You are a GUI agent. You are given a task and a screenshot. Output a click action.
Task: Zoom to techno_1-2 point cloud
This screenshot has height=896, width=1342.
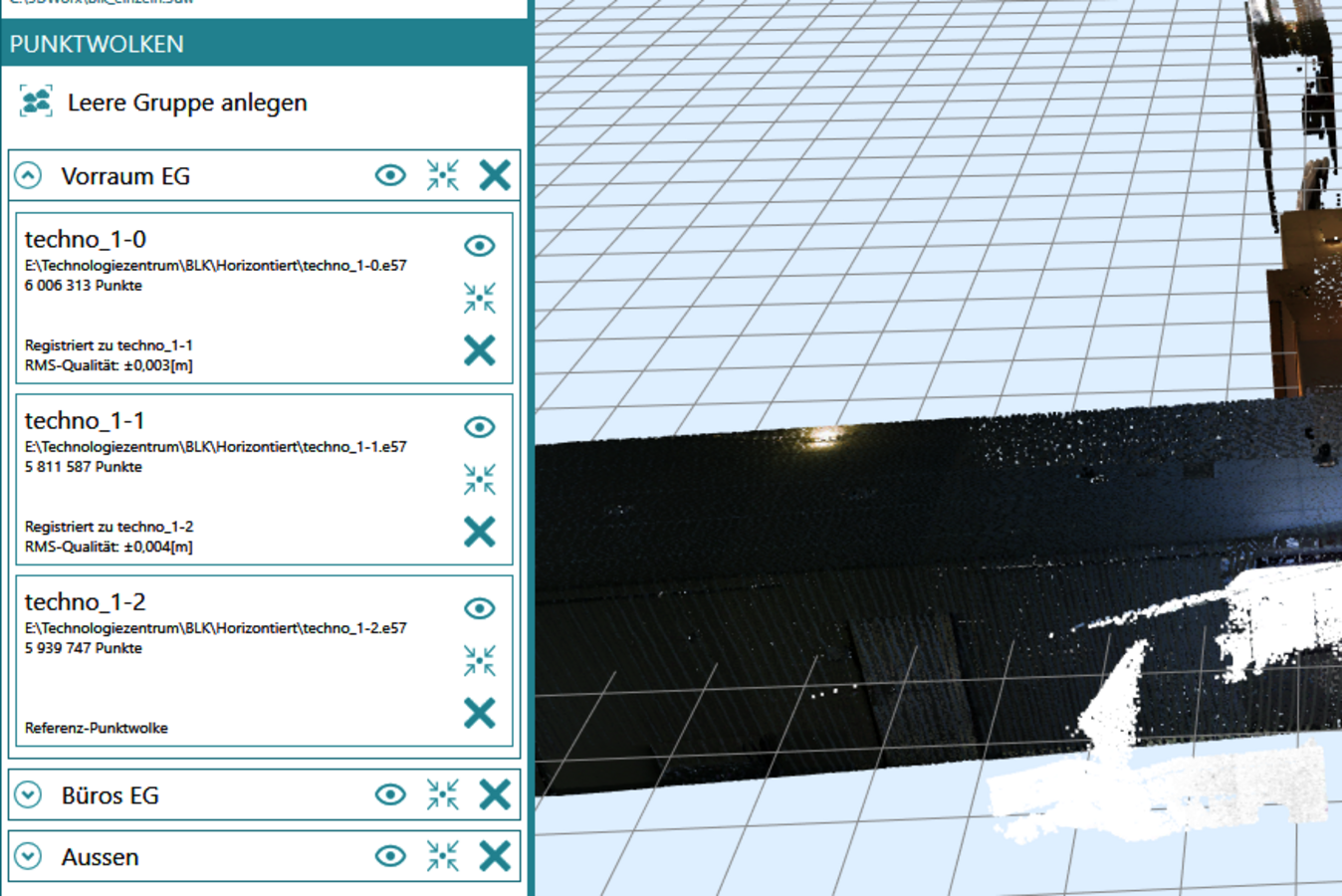(479, 660)
